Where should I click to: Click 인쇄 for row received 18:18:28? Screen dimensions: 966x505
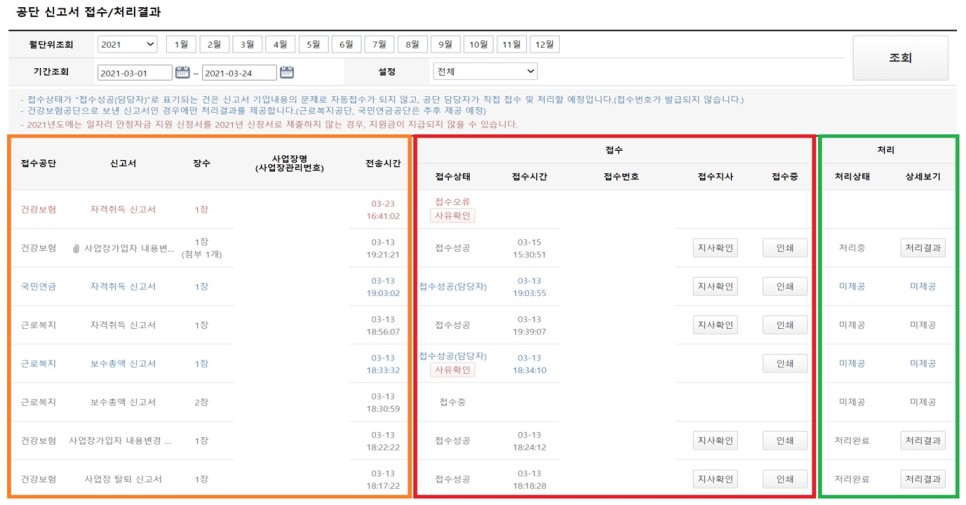(x=785, y=479)
